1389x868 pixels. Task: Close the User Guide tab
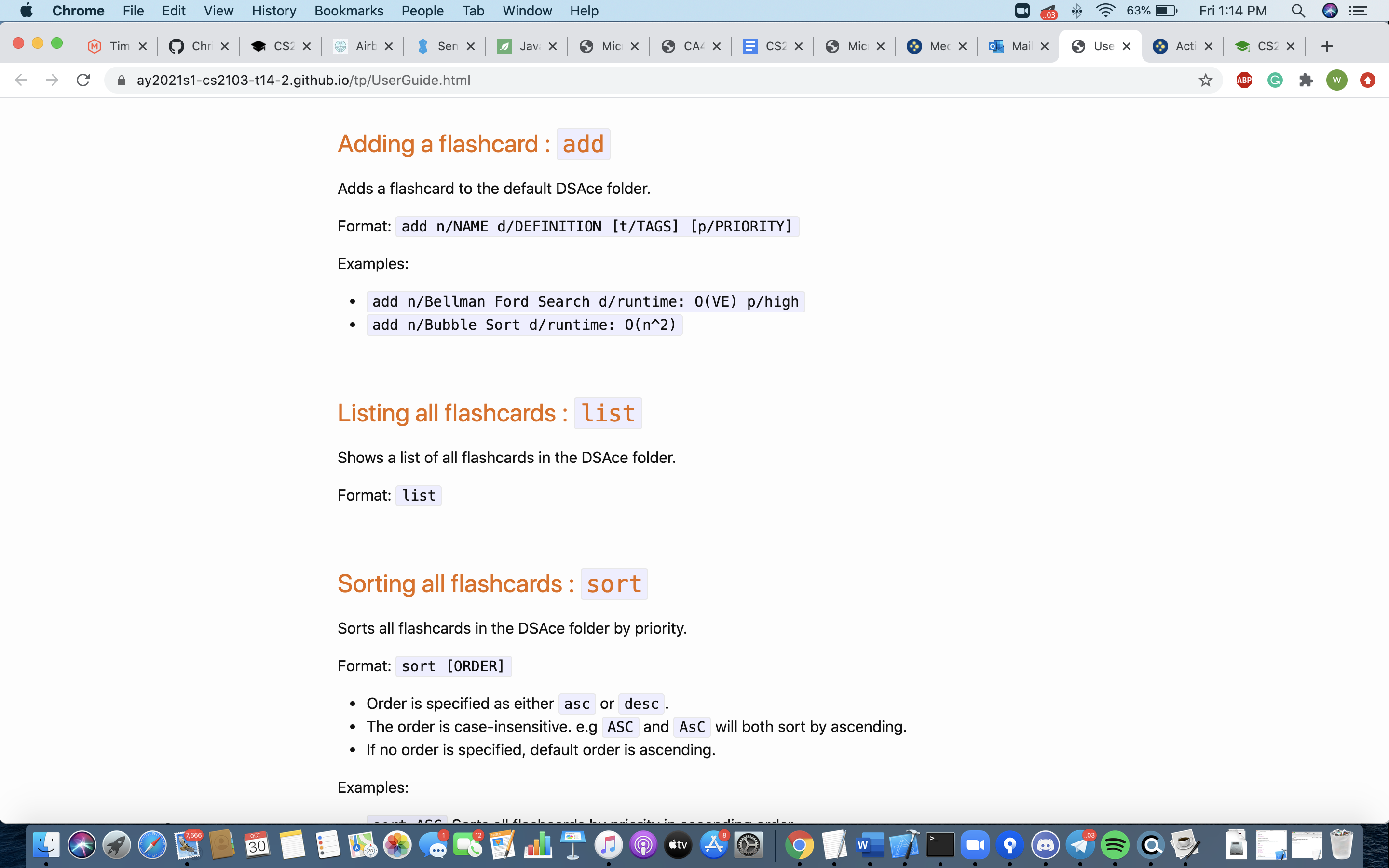point(1127,46)
